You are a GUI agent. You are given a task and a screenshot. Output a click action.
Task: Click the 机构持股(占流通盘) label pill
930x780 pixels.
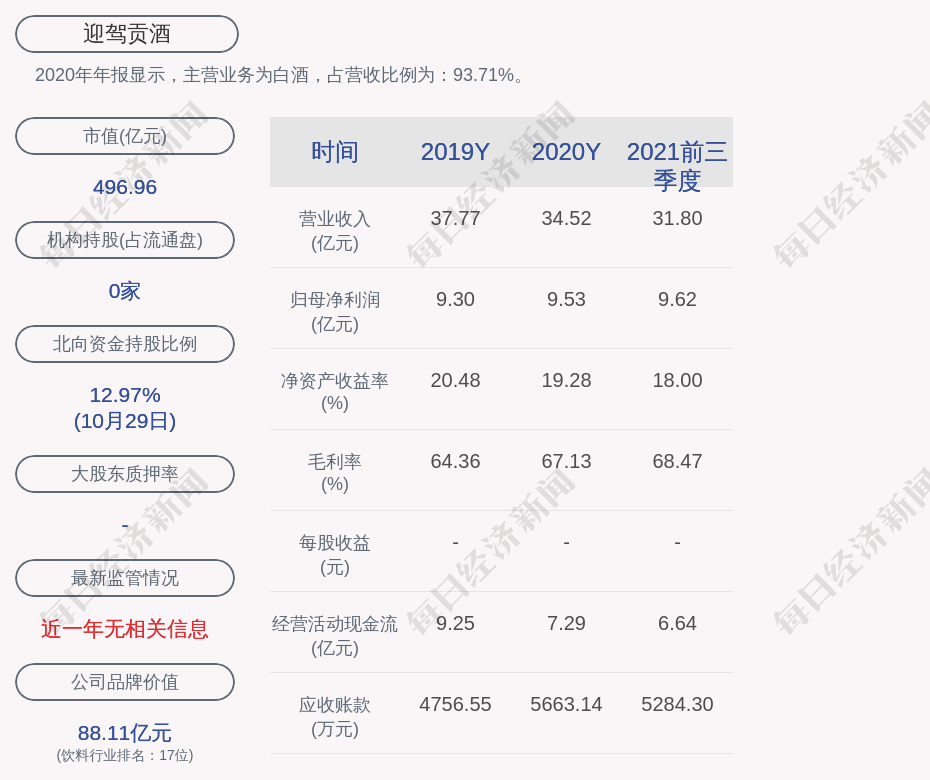pyautogui.click(x=125, y=240)
